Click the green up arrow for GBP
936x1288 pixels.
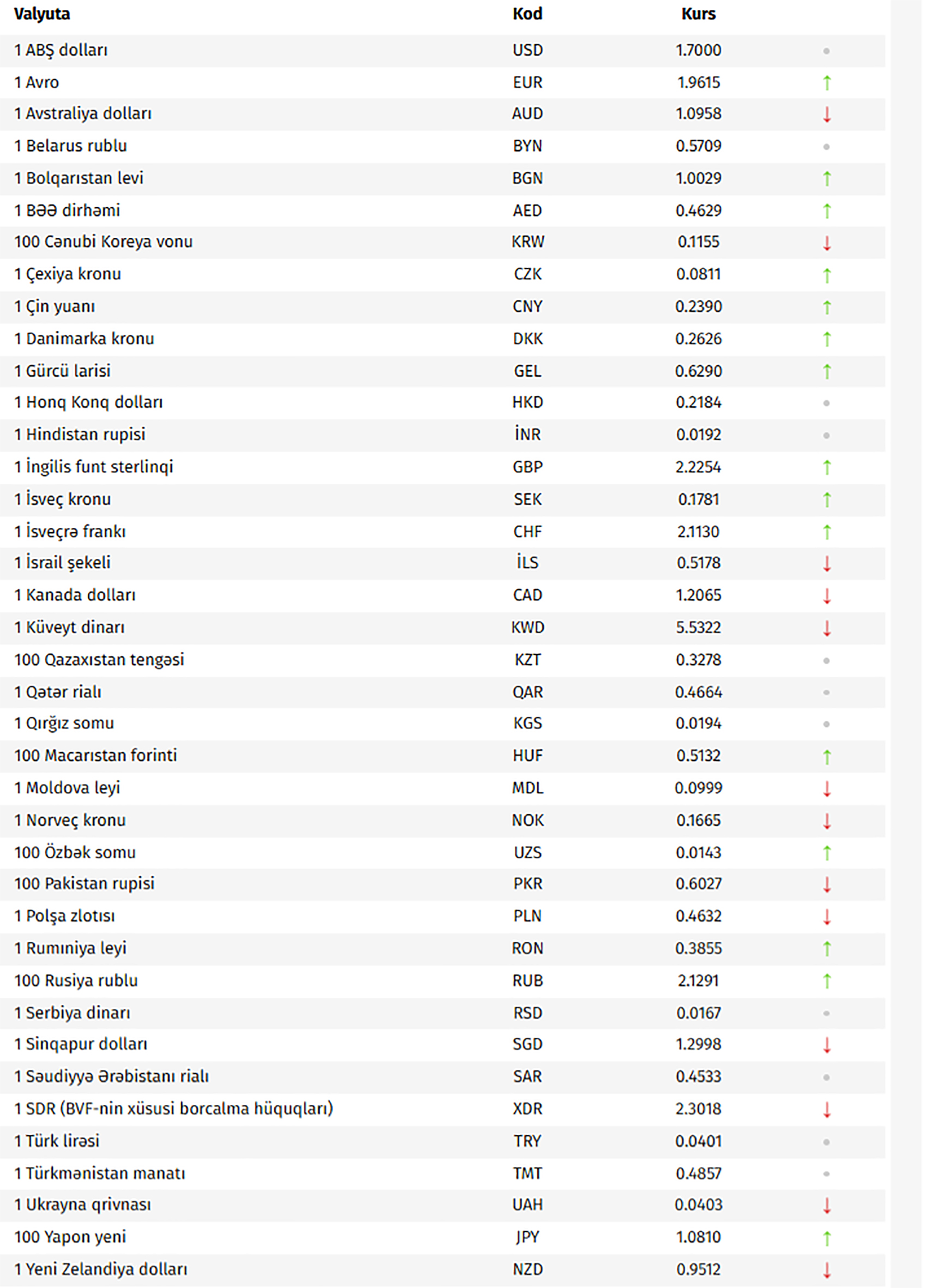[x=827, y=467]
